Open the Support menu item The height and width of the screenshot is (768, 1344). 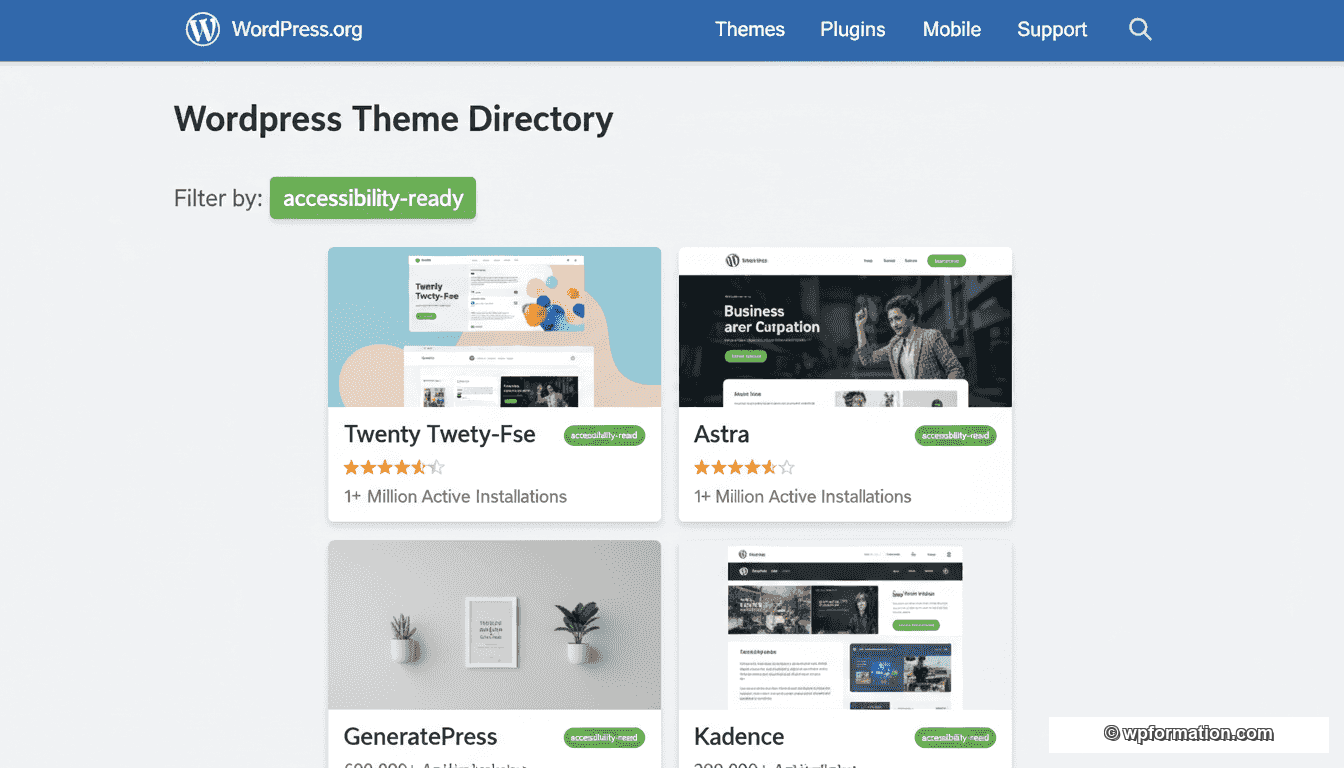[1052, 29]
